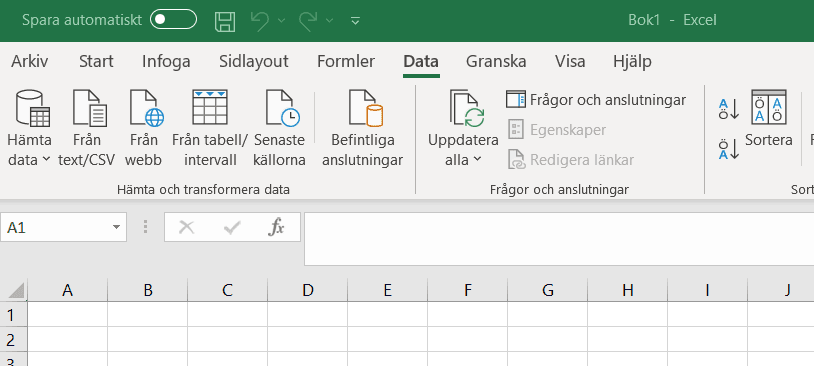Open the Infoga ribbon tab
This screenshot has height=366, width=814.
(166, 62)
